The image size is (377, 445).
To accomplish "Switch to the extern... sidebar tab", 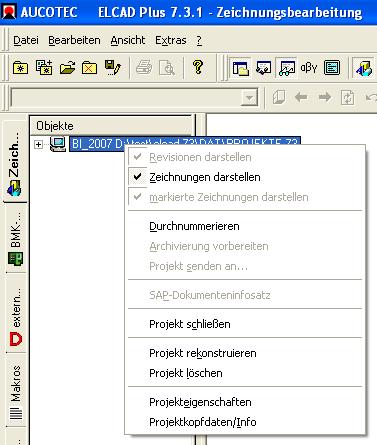I will 16,313.
